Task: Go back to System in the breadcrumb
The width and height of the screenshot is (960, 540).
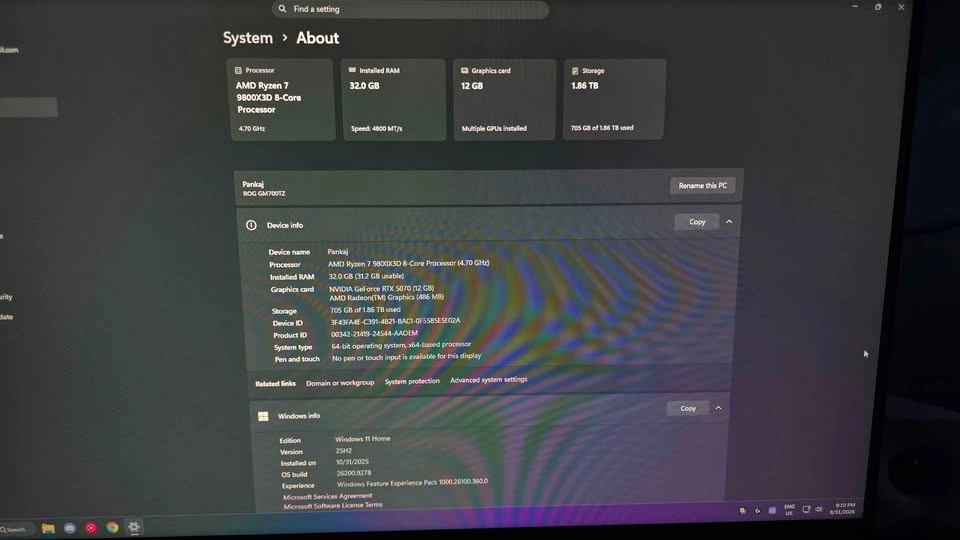Action: 247,38
